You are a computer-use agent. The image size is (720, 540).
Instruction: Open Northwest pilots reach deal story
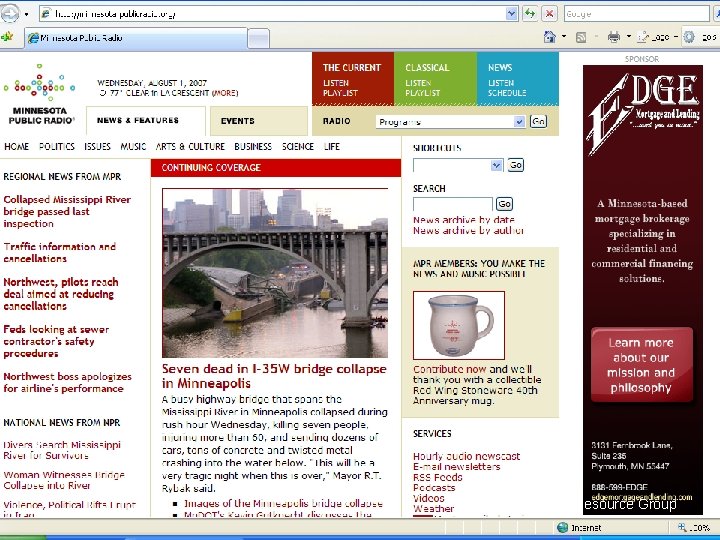click(61, 294)
